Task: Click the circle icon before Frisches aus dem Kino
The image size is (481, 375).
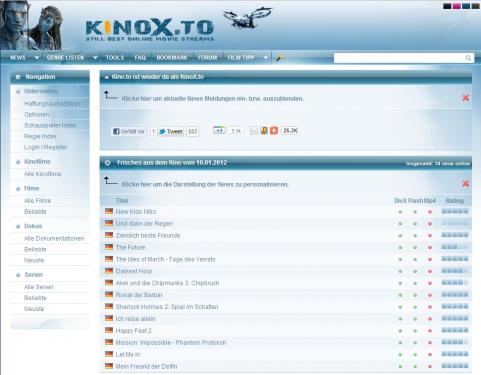Action: coord(107,163)
